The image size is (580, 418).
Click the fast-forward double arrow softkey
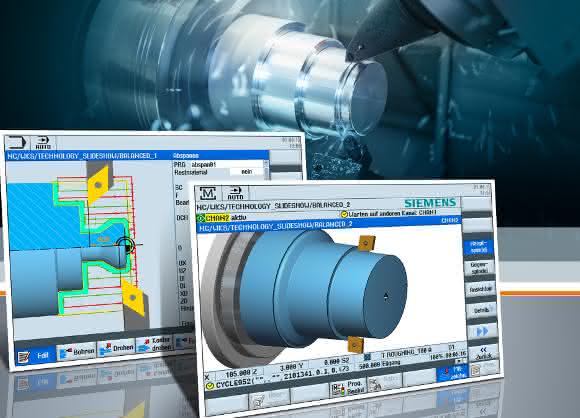(x=482, y=331)
